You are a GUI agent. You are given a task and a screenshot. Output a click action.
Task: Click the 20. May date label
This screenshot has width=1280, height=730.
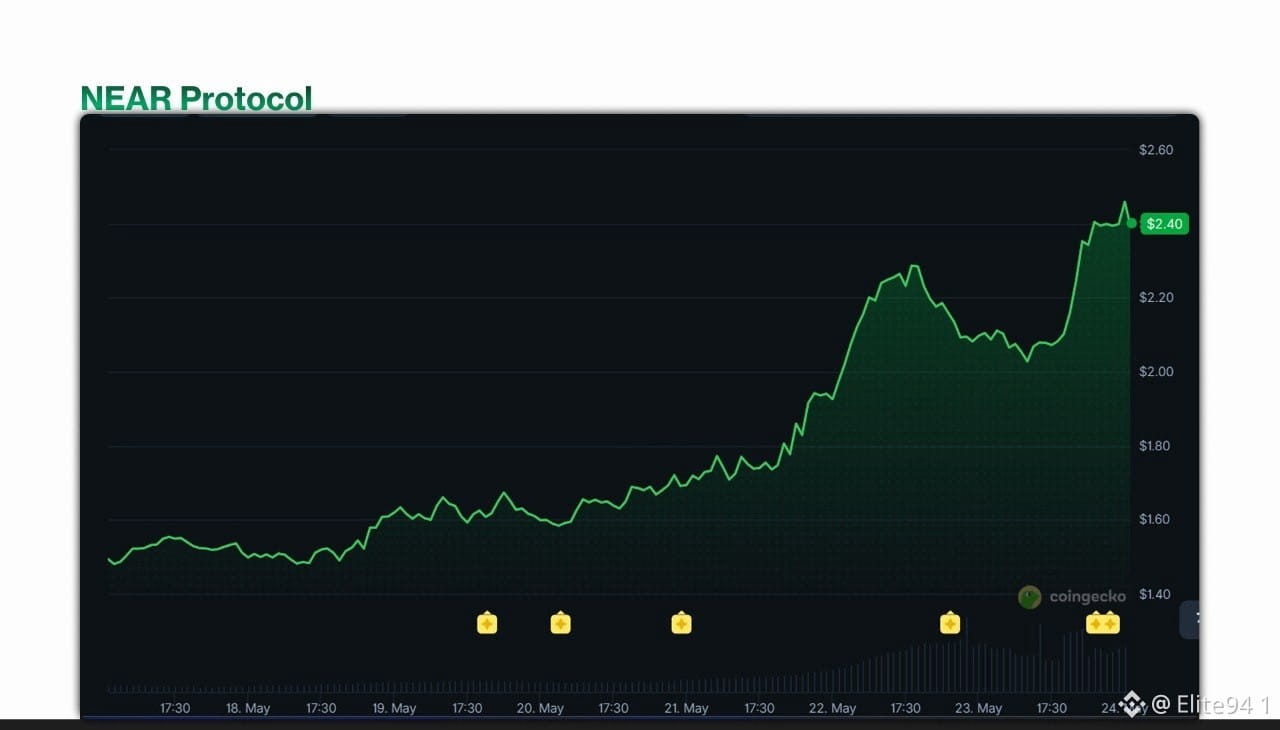coord(540,708)
